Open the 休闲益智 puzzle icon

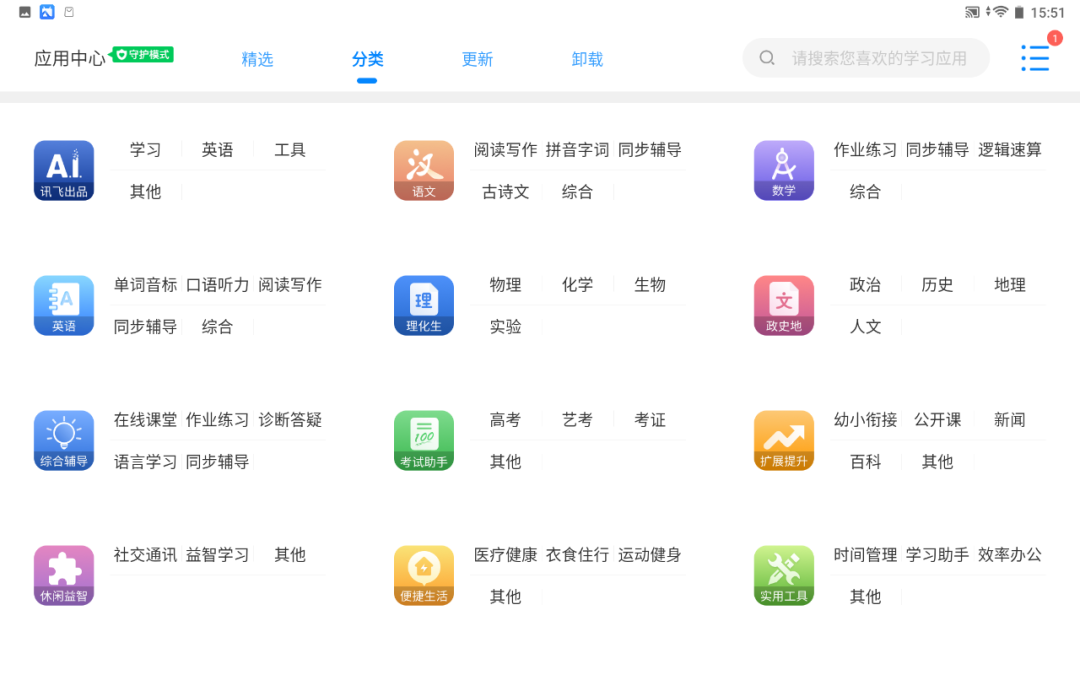point(64,576)
